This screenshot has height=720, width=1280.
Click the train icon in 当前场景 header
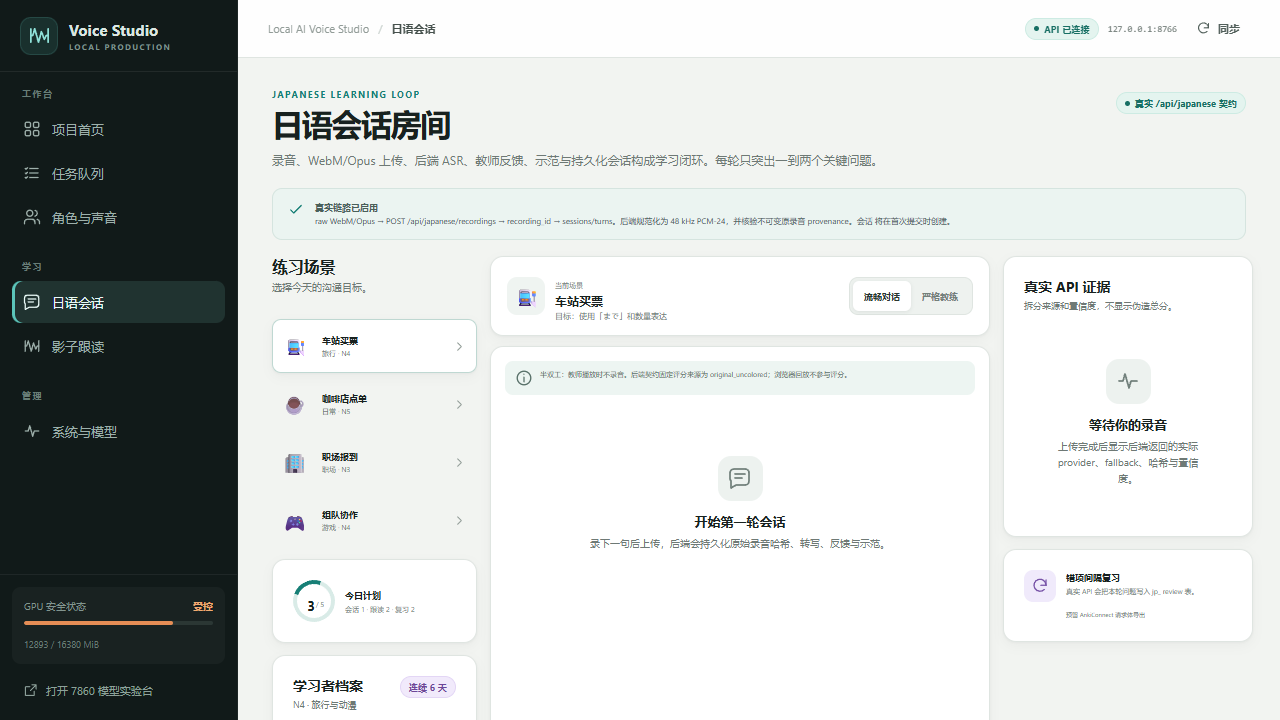526,296
